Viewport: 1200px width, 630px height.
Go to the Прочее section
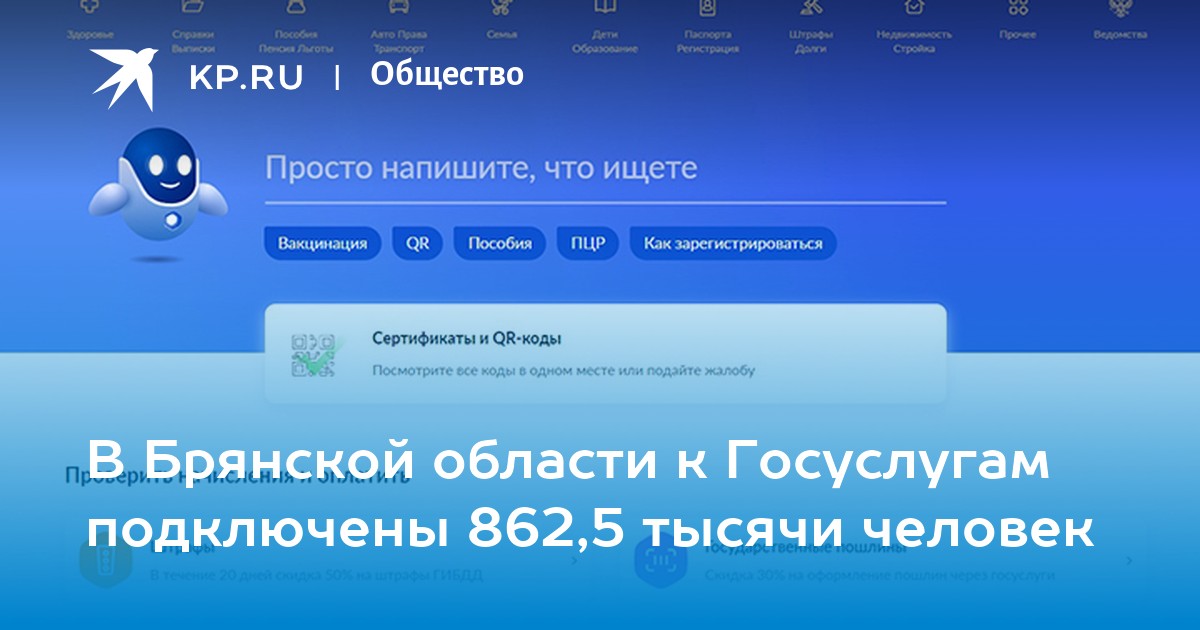pyautogui.click(x=1018, y=34)
